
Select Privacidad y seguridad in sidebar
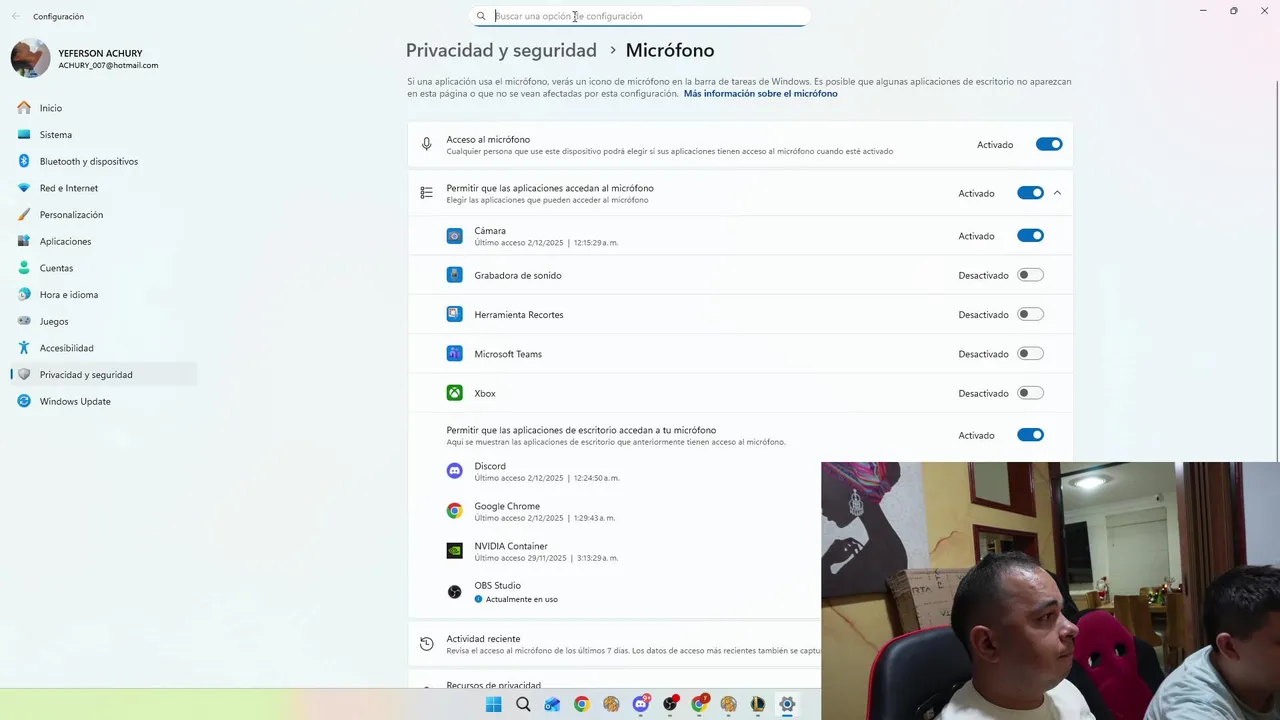[104, 375]
